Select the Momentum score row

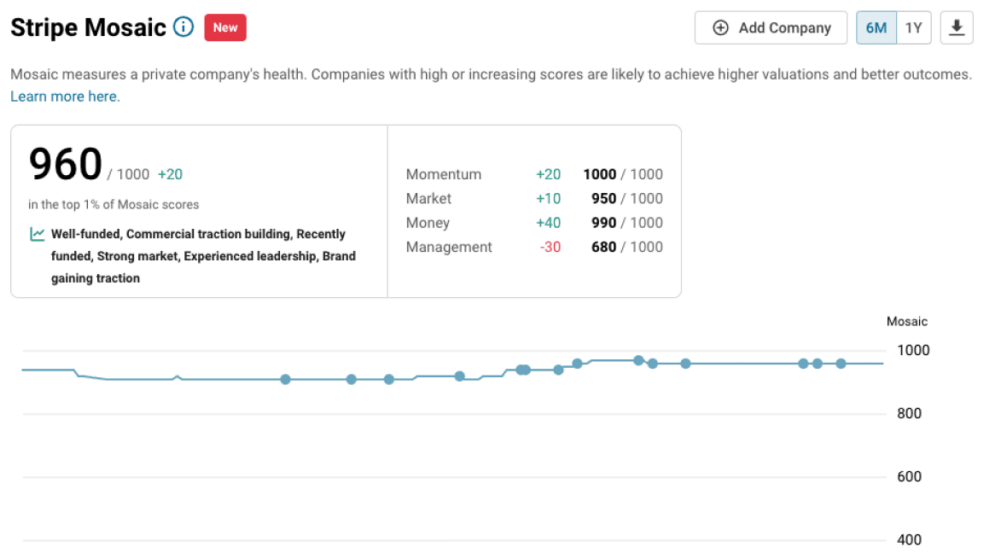pos(534,174)
